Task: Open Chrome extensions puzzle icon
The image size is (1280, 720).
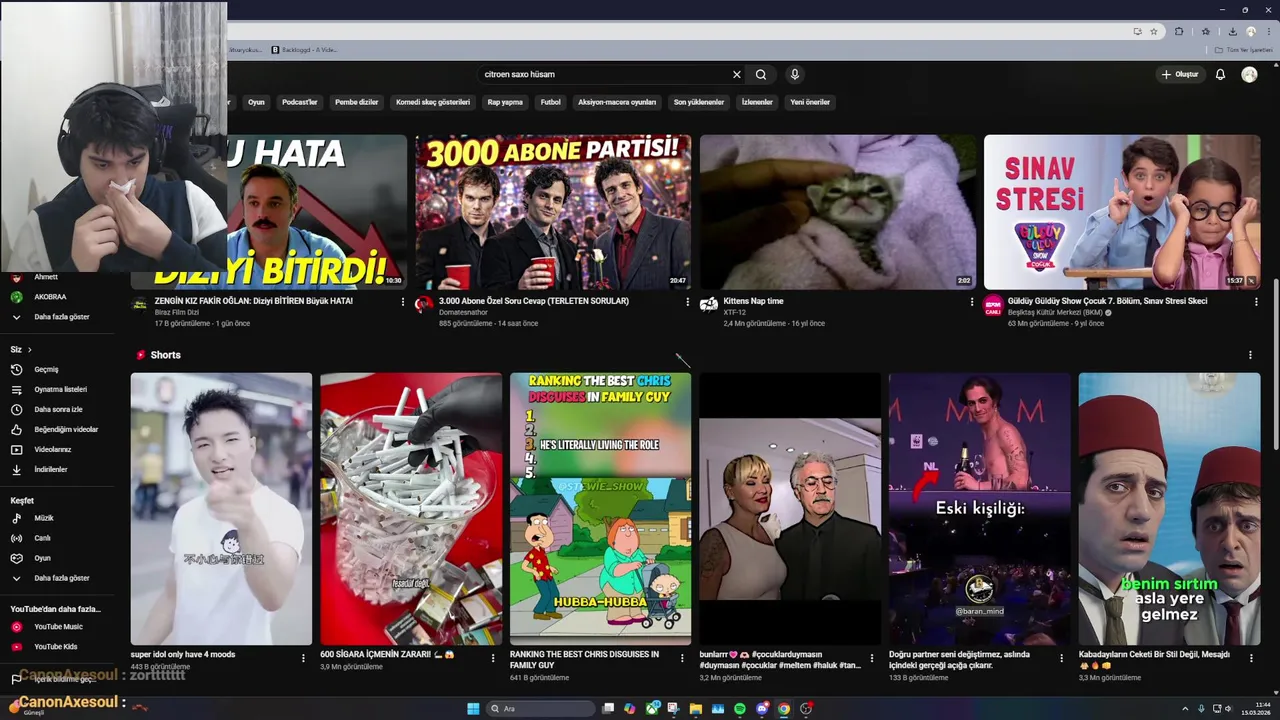Action: coord(1179,31)
